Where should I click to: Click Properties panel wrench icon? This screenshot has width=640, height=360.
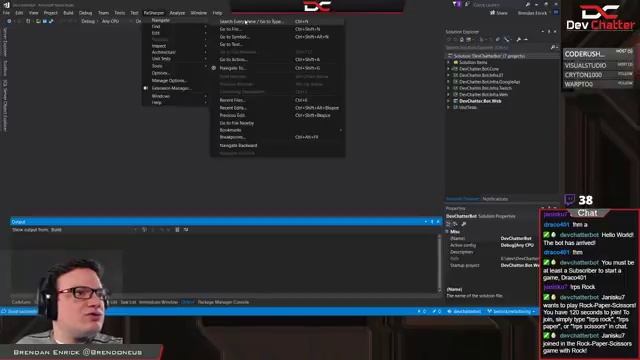[464, 224]
